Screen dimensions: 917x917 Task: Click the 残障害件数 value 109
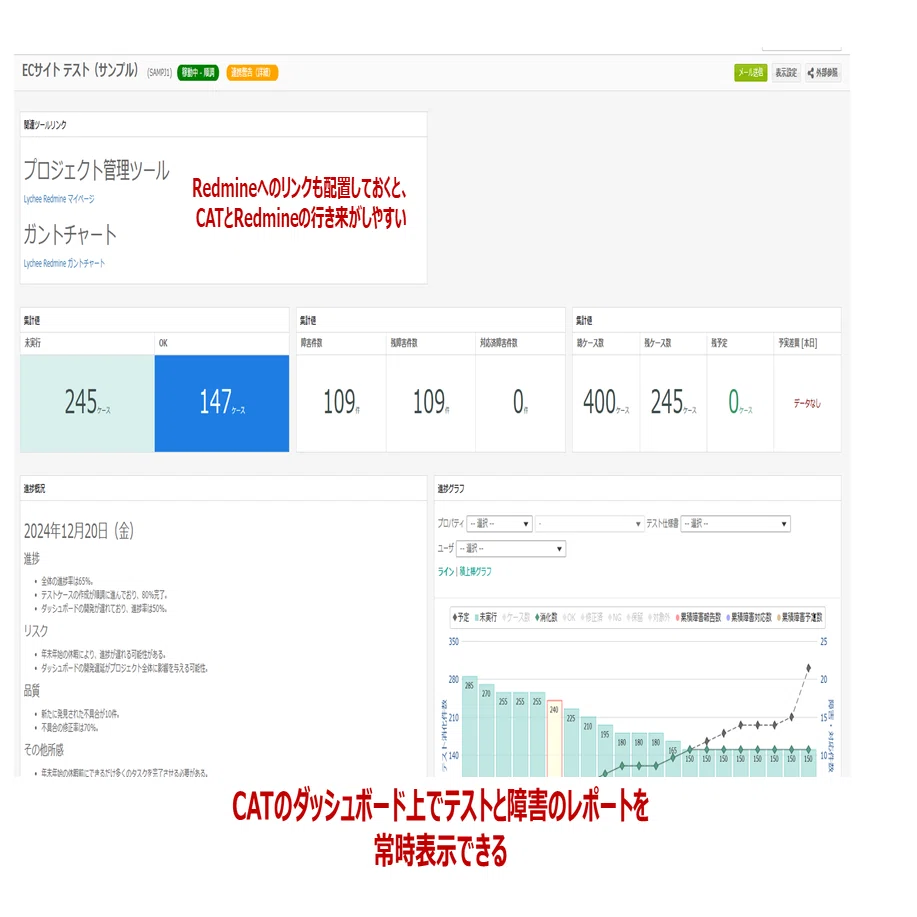coord(431,403)
